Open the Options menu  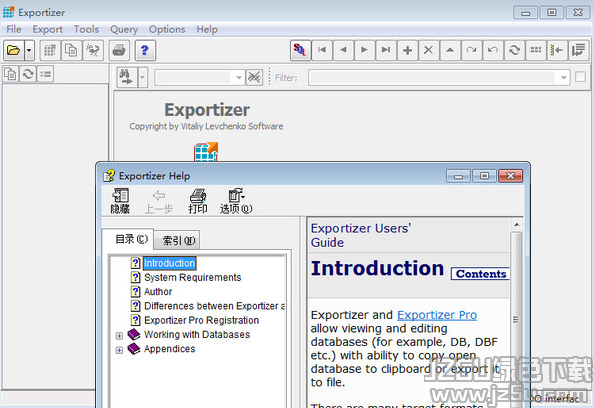coord(167,29)
